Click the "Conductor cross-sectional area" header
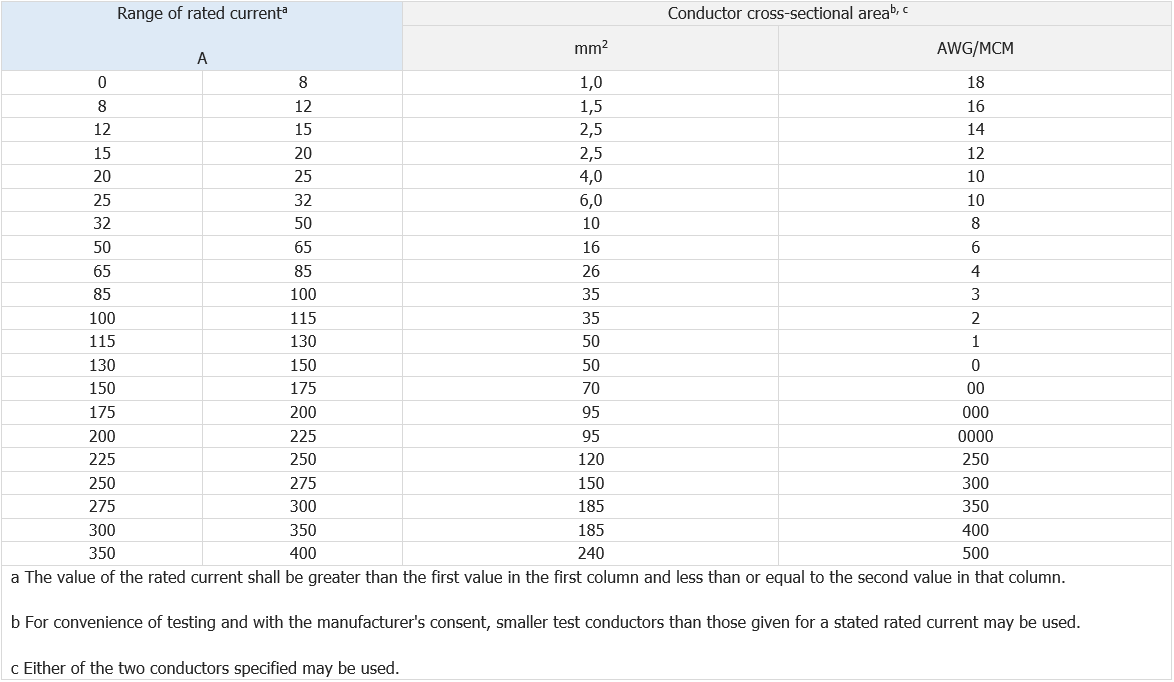This screenshot has height=682, width=1174. [x=787, y=14]
